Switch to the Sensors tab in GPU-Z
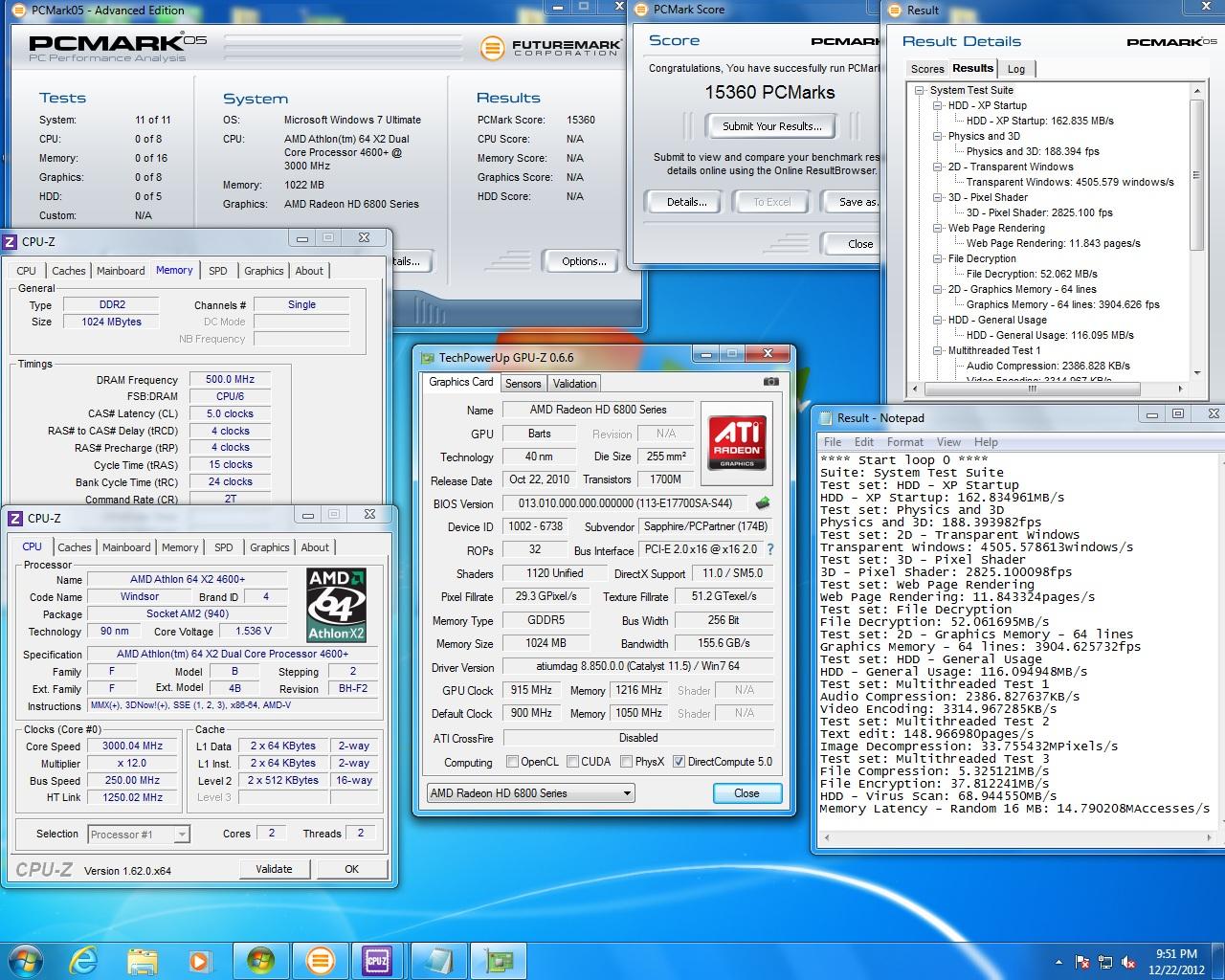This screenshot has height=980, width=1225. 523,383
